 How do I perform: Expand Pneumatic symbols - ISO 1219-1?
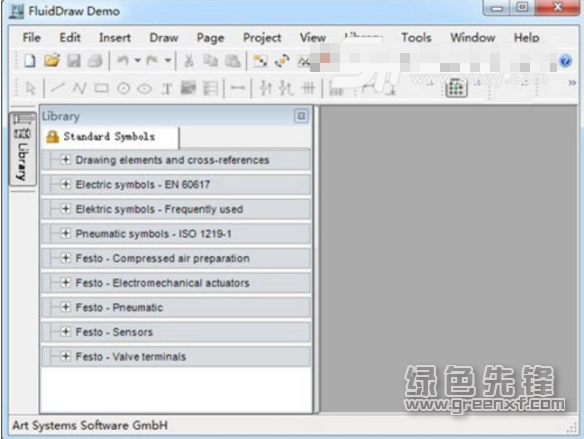tap(66, 233)
